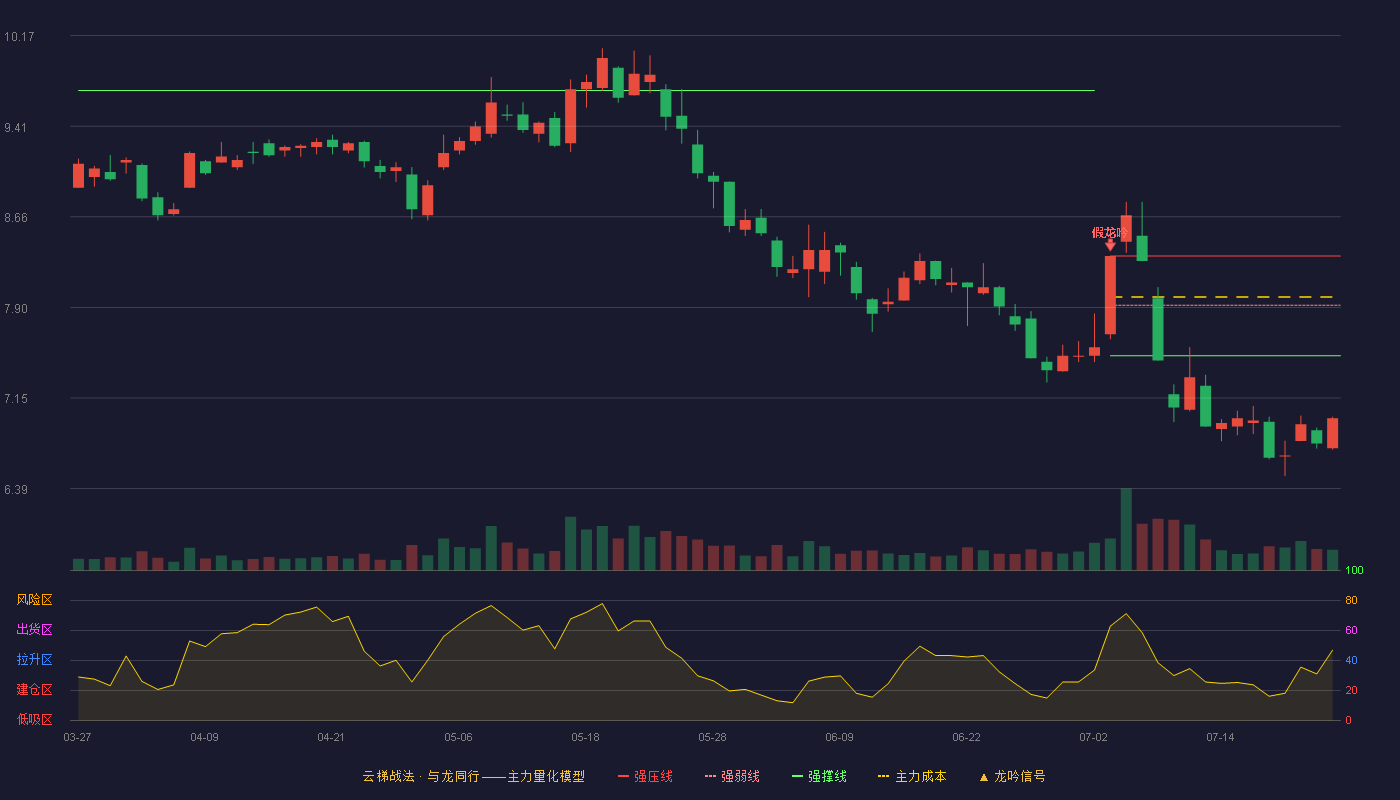Click the red arrow under 假龙吟

[x=1110, y=245]
